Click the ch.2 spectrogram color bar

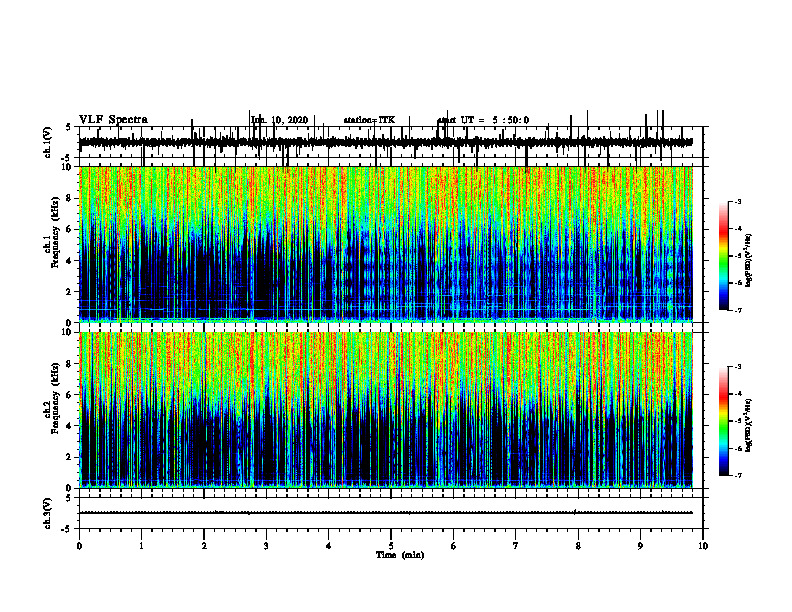723,421
